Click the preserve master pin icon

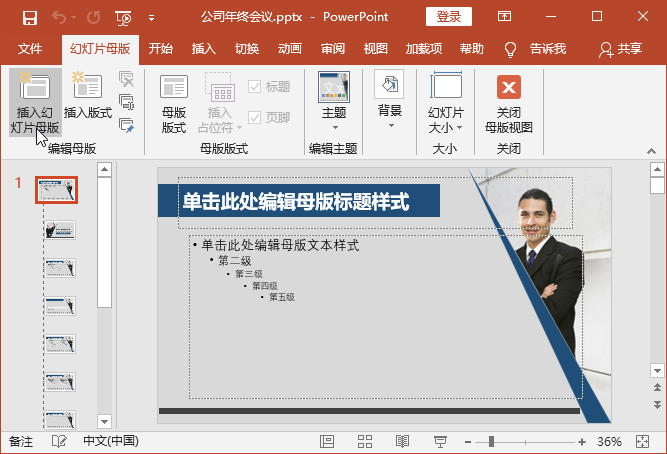click(126, 125)
